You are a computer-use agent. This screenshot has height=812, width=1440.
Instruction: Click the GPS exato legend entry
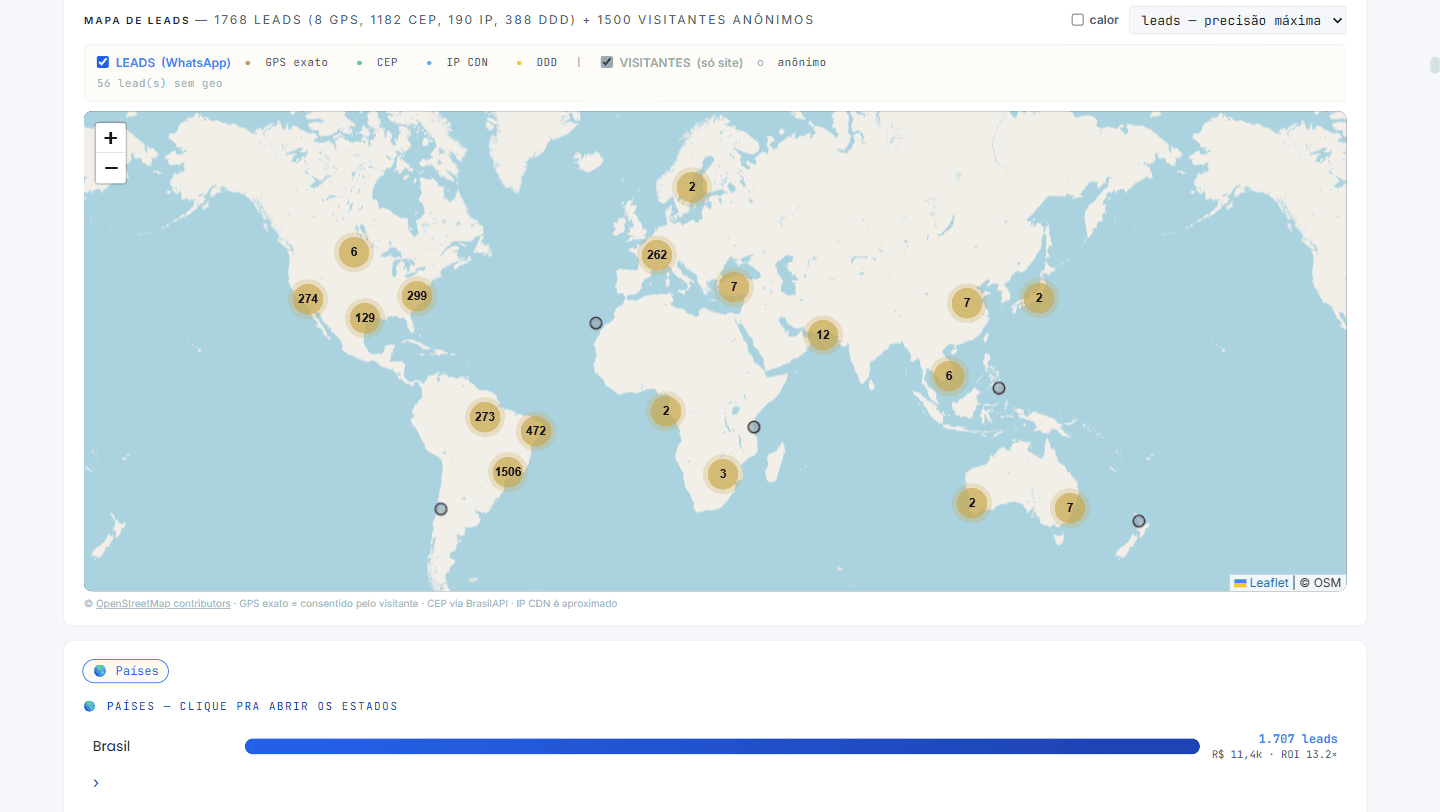coord(287,62)
